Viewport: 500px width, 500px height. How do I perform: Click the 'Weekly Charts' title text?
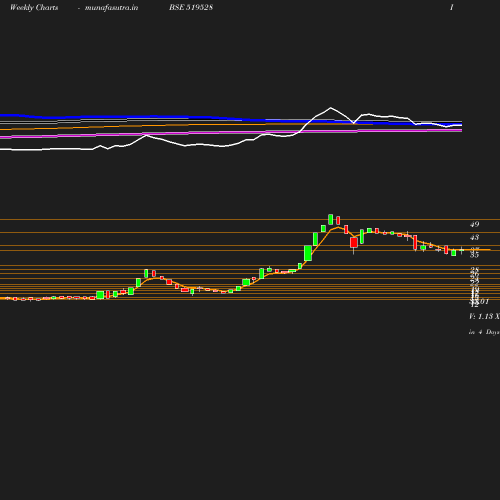coord(34,8)
